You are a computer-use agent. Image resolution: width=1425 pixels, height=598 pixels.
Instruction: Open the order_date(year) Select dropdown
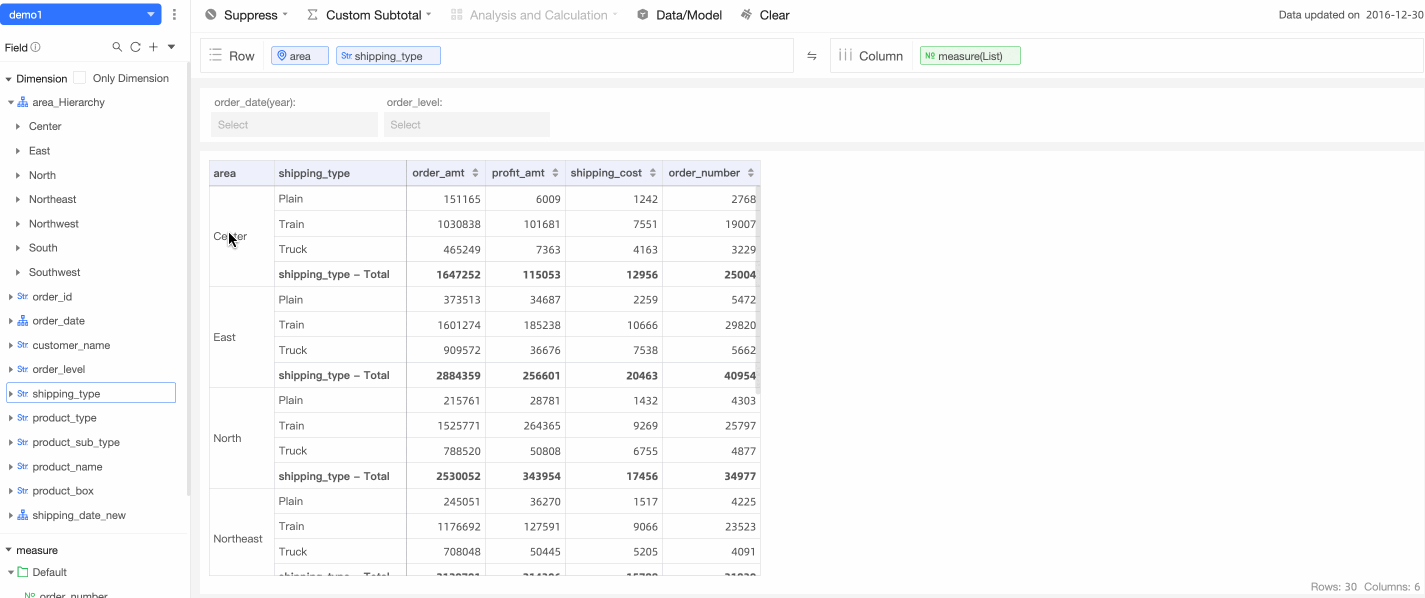[x=294, y=125]
